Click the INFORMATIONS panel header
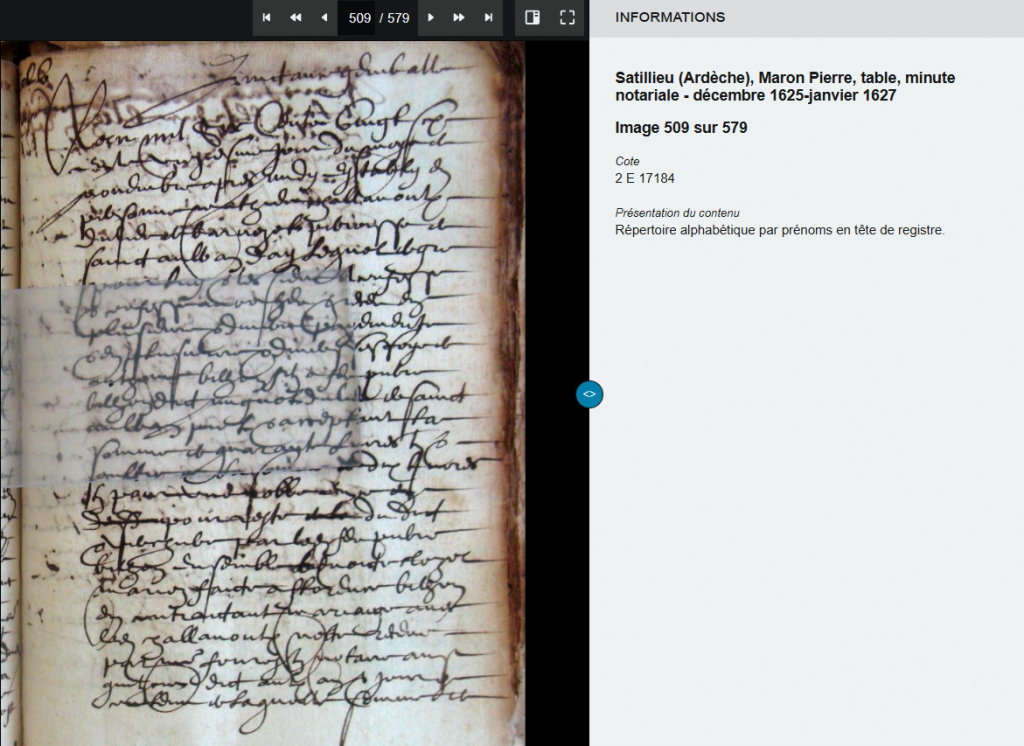Screen dimensions: 1024x746 [x=670, y=18]
